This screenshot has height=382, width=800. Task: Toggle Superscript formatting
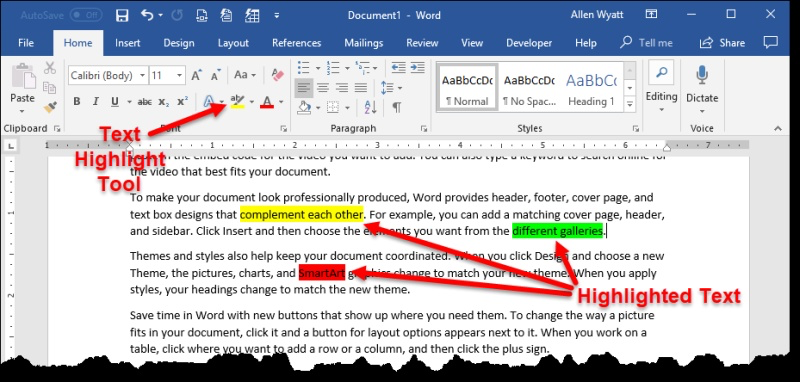coord(183,101)
